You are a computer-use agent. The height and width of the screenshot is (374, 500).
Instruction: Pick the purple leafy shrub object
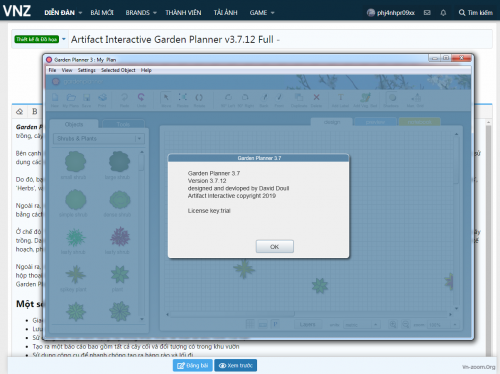pyautogui.click(x=120, y=237)
